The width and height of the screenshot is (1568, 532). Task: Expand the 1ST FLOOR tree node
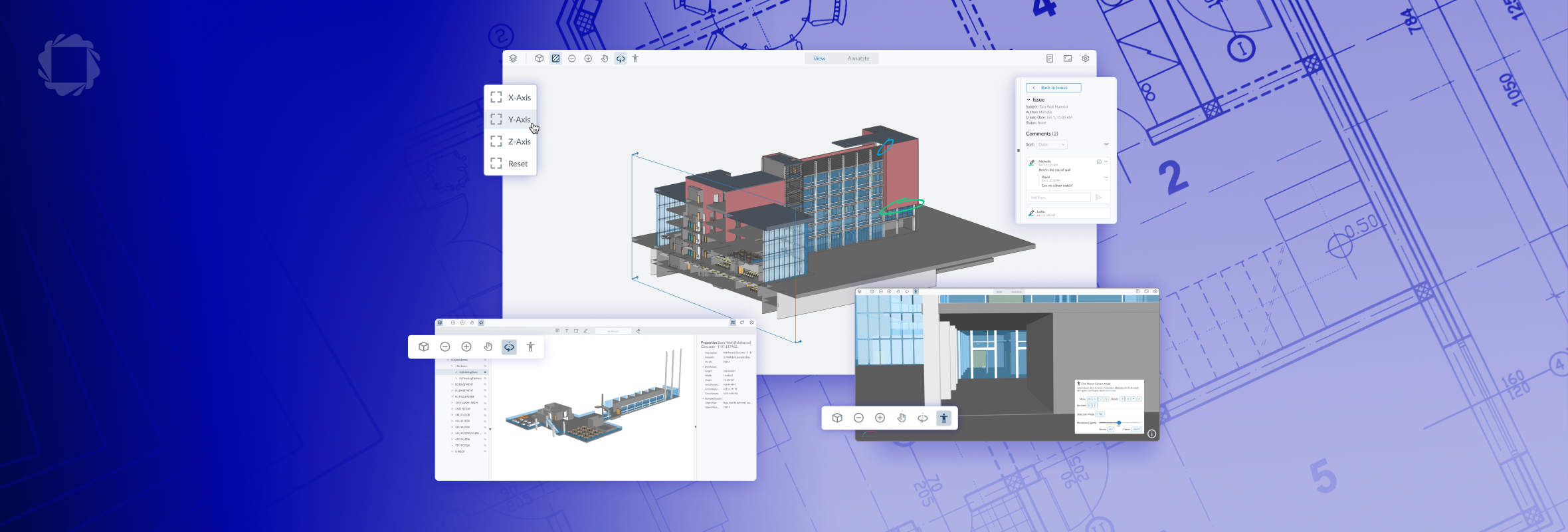pos(452,403)
